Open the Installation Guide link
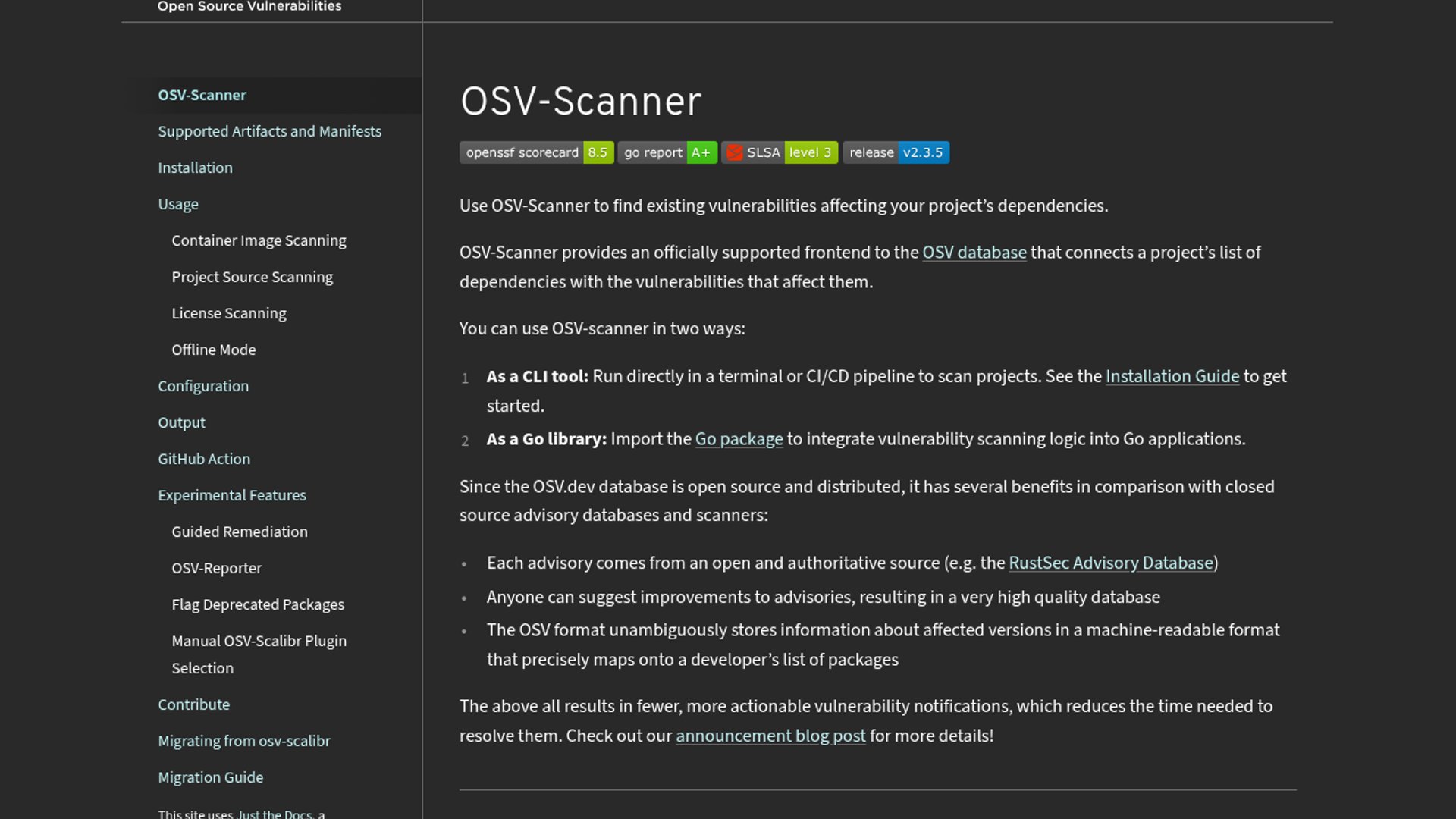The height and width of the screenshot is (819, 1456). (x=1172, y=377)
